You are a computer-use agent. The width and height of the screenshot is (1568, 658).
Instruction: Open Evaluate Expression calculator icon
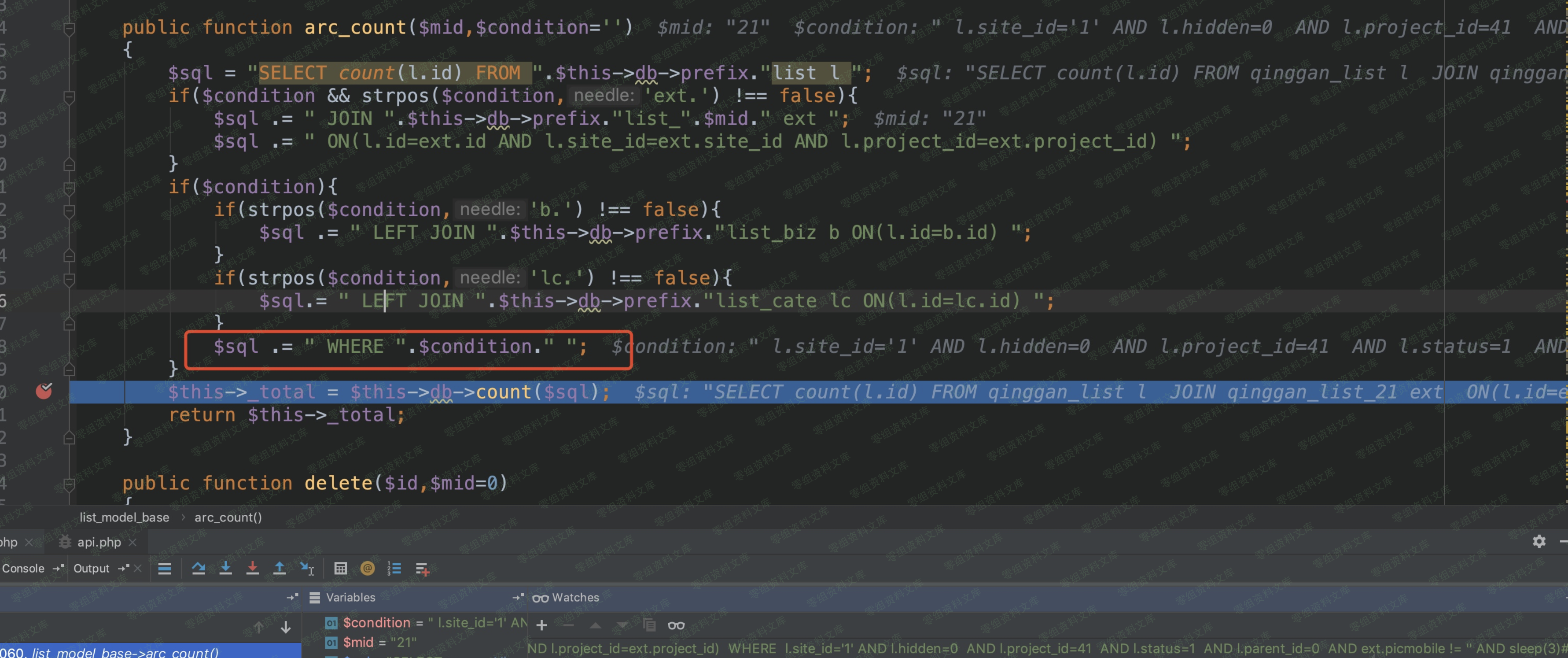pos(340,569)
